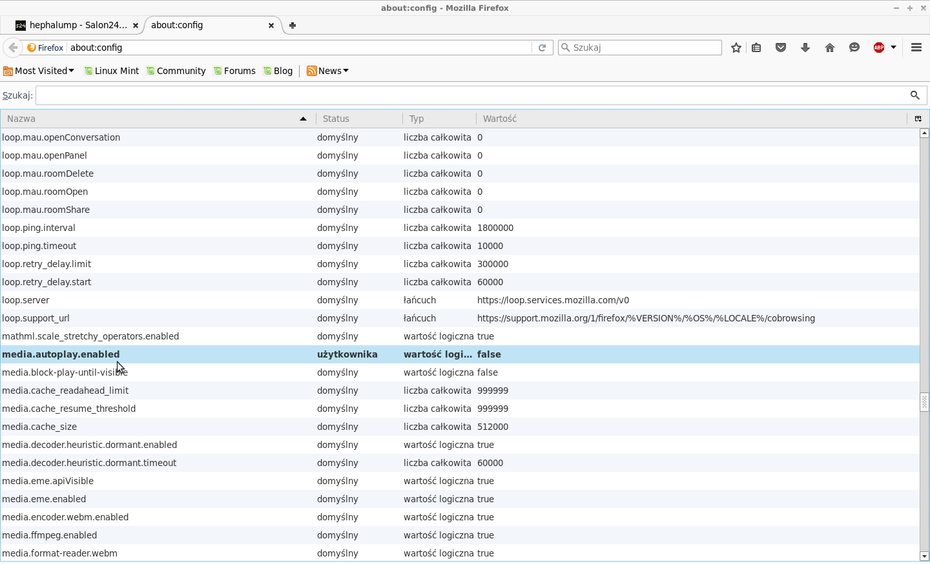Click the Pocket icon in toolbar
930x564 pixels.
[781, 47]
